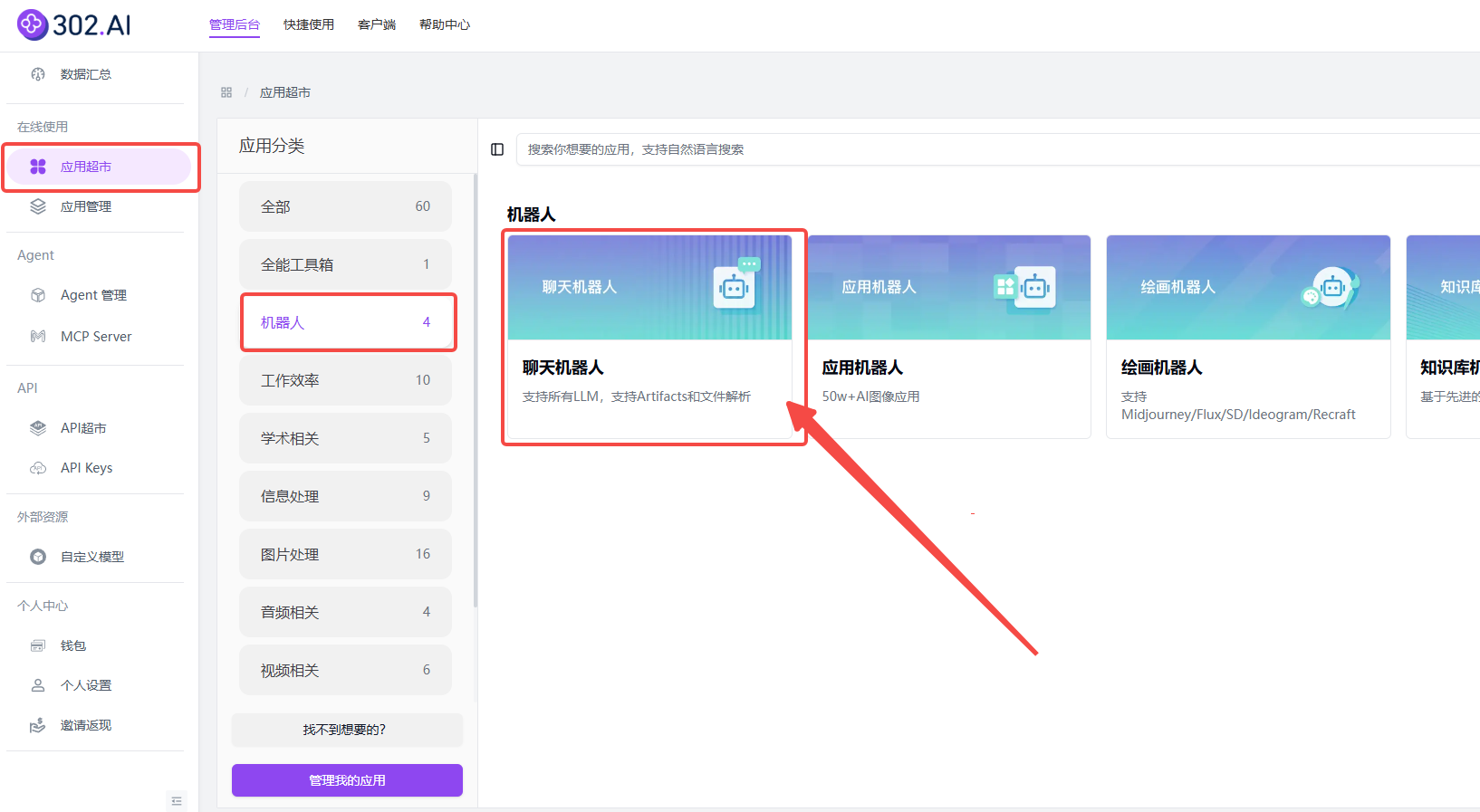Select the 学术相关 category
The width and height of the screenshot is (1480, 812).
pos(345,438)
